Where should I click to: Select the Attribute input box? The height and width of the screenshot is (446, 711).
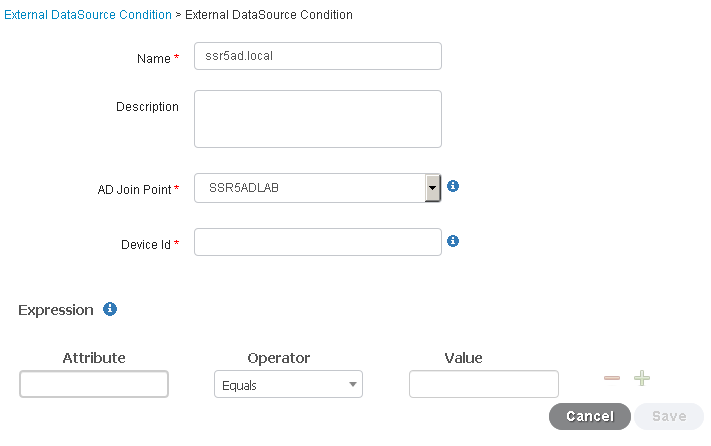pyautogui.click(x=94, y=384)
